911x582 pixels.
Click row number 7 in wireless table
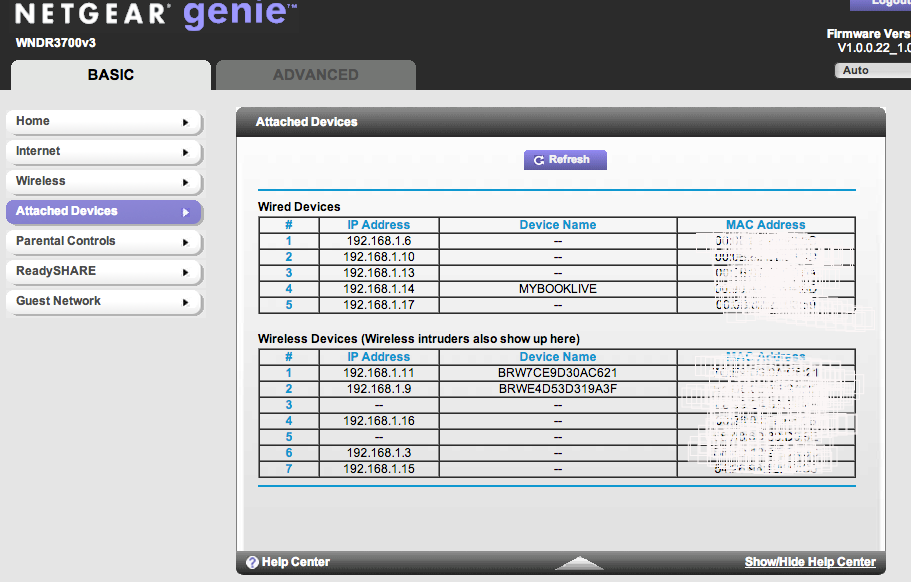(x=289, y=469)
